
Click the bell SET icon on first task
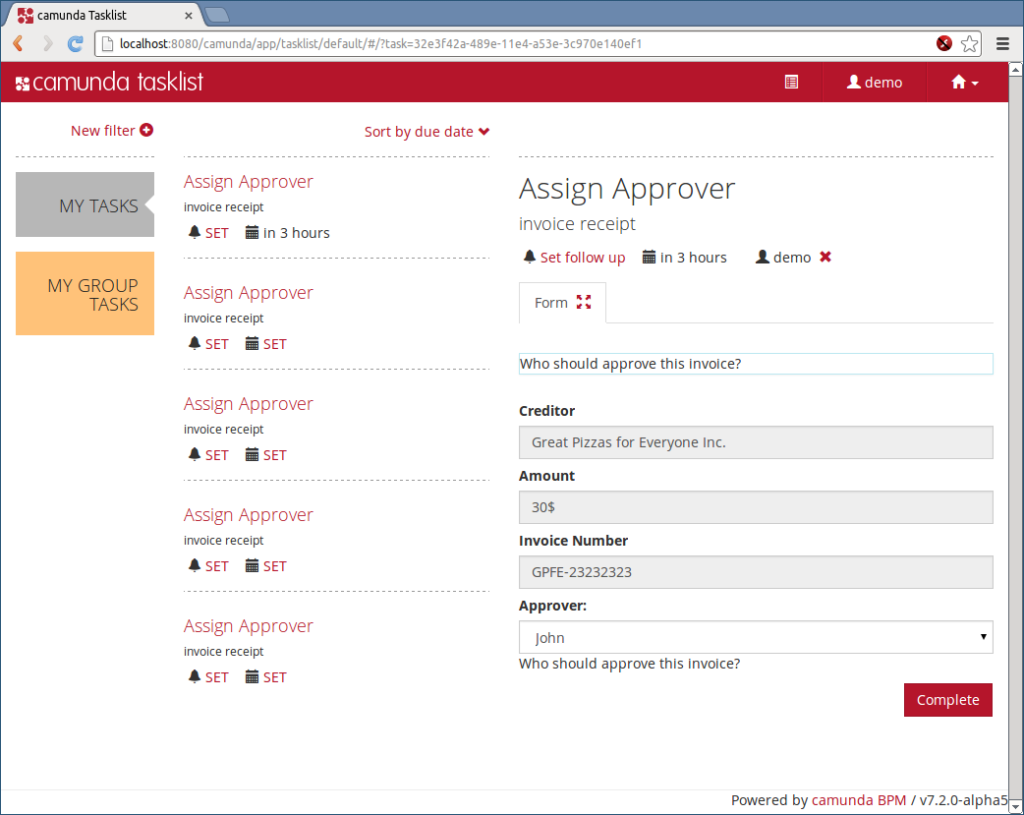(x=193, y=232)
